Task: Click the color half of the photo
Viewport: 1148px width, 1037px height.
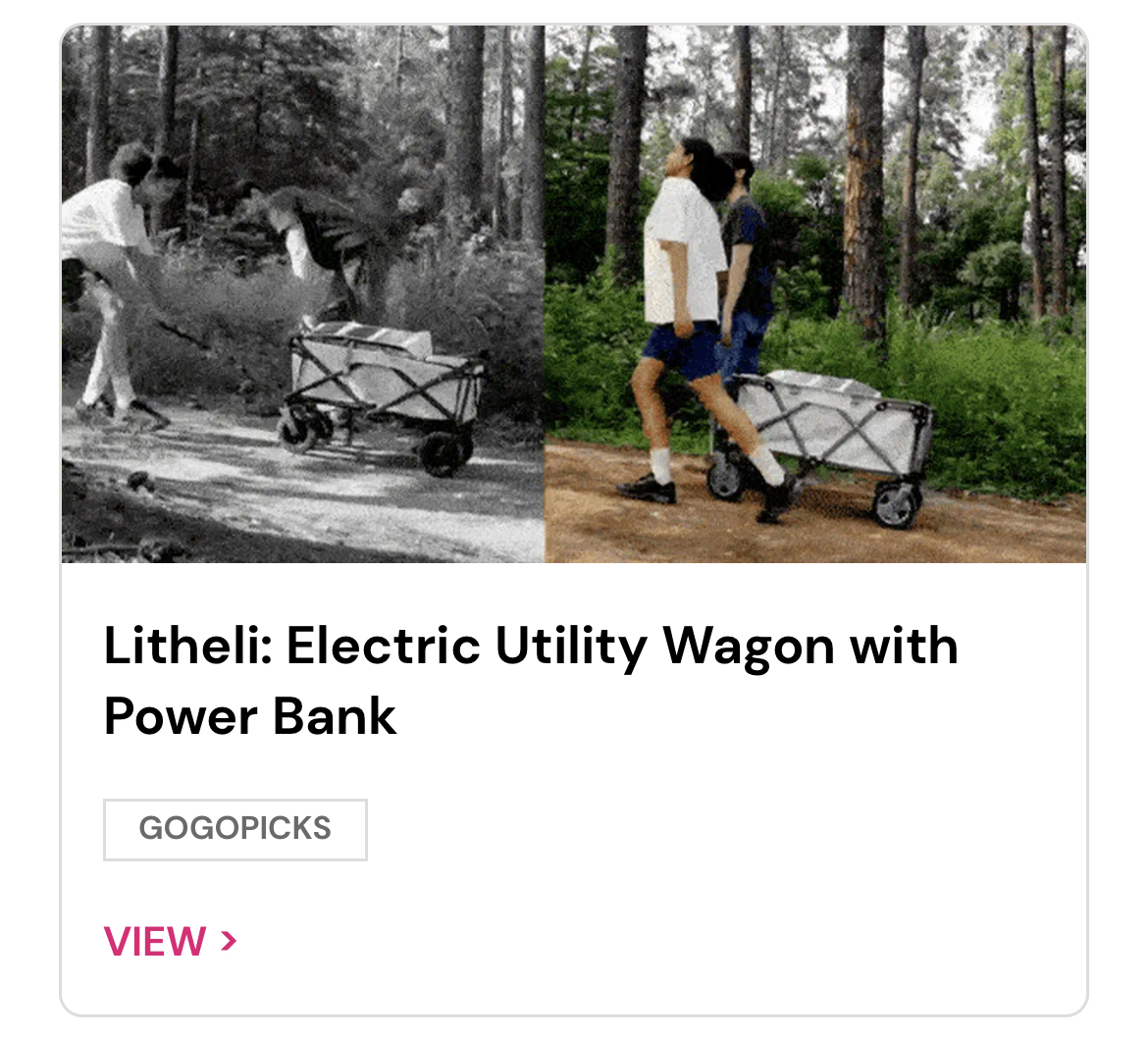Action: [x=815, y=293]
